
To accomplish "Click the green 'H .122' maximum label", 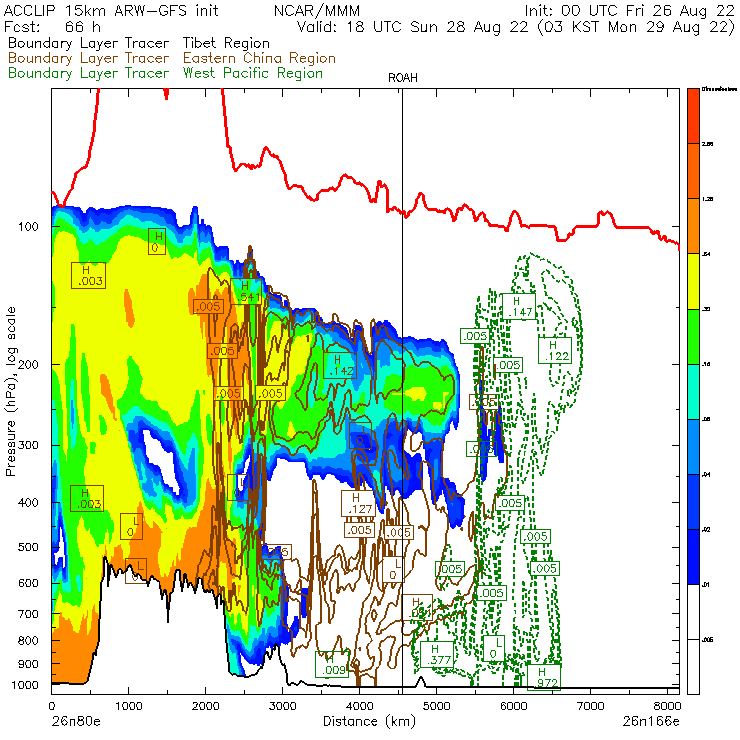I will (555, 350).
